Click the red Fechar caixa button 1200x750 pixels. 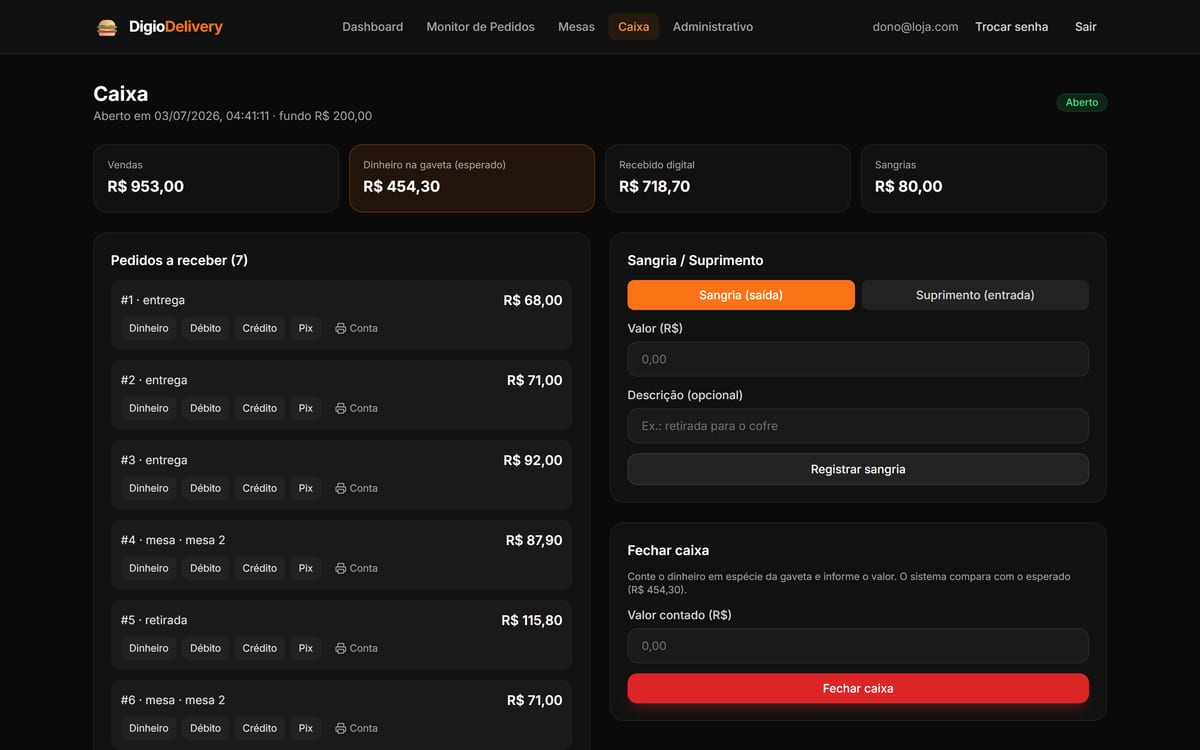pyautogui.click(x=858, y=688)
